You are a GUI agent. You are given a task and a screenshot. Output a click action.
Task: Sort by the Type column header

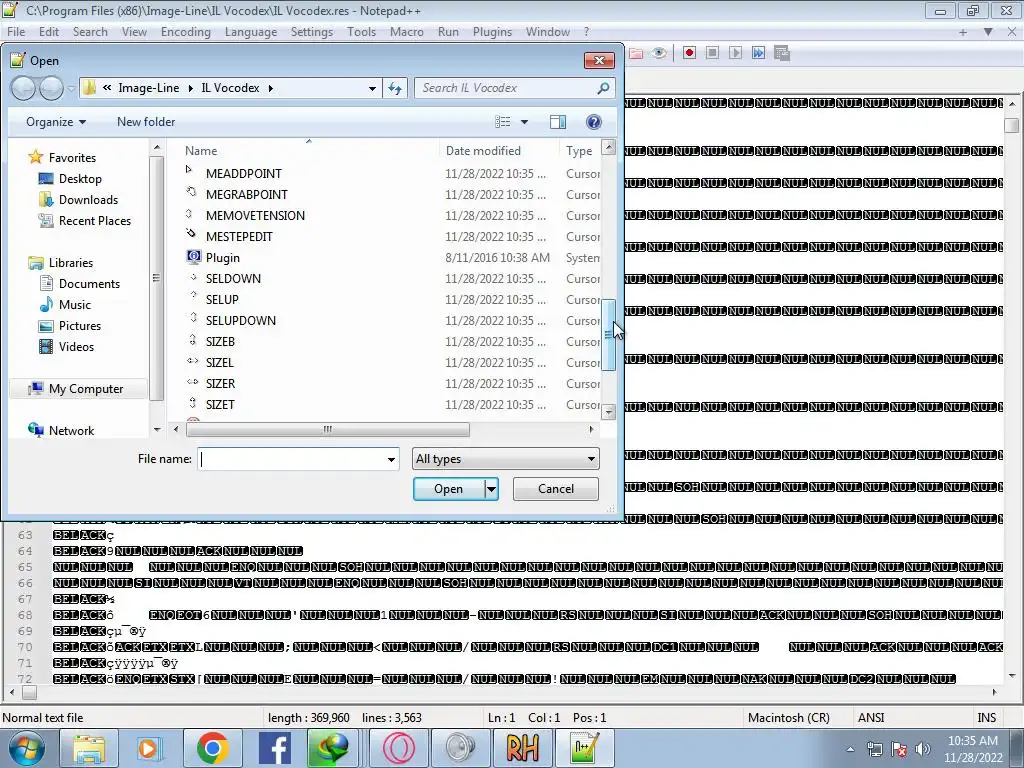point(580,151)
